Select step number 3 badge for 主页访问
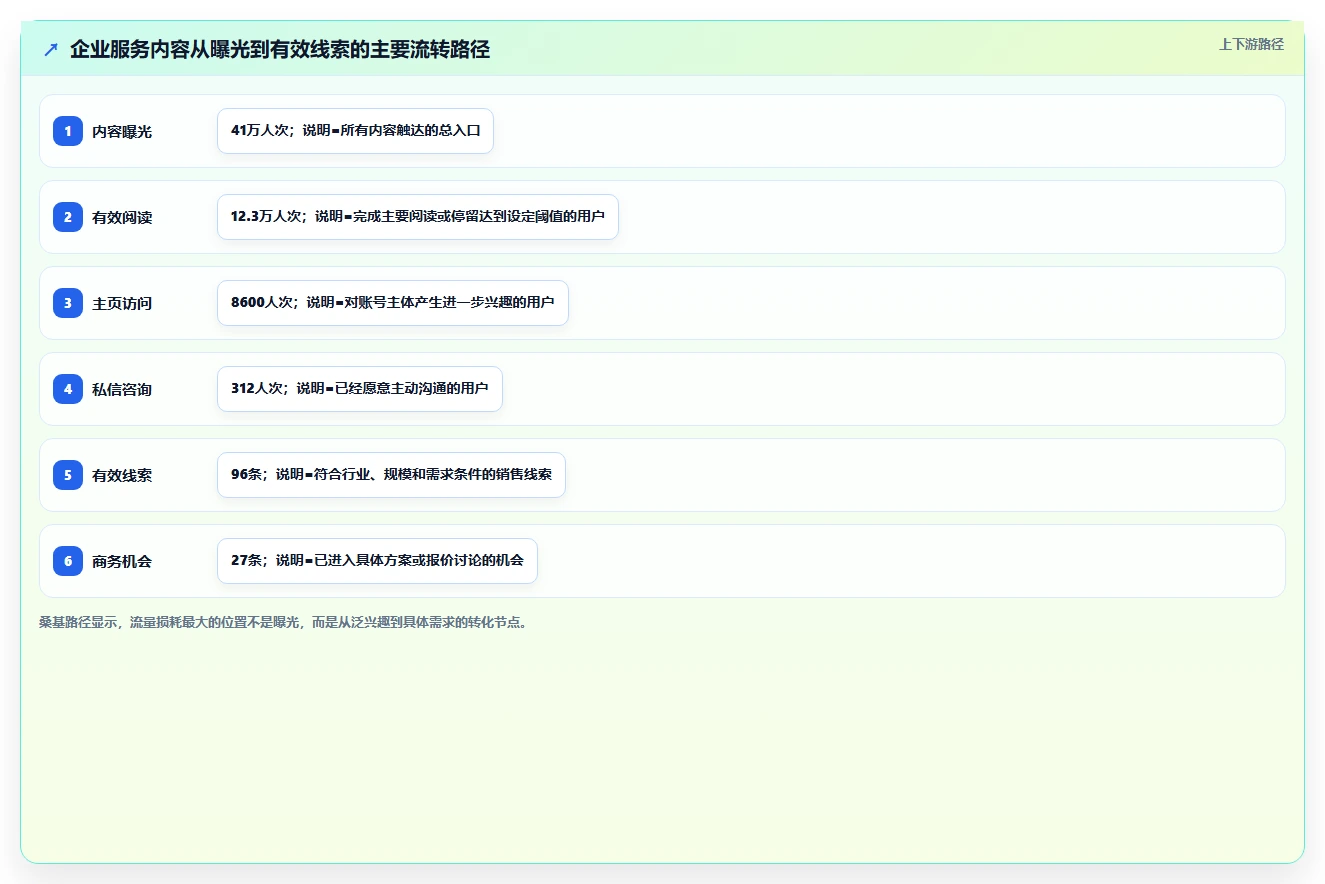The width and height of the screenshot is (1325, 884). (68, 303)
